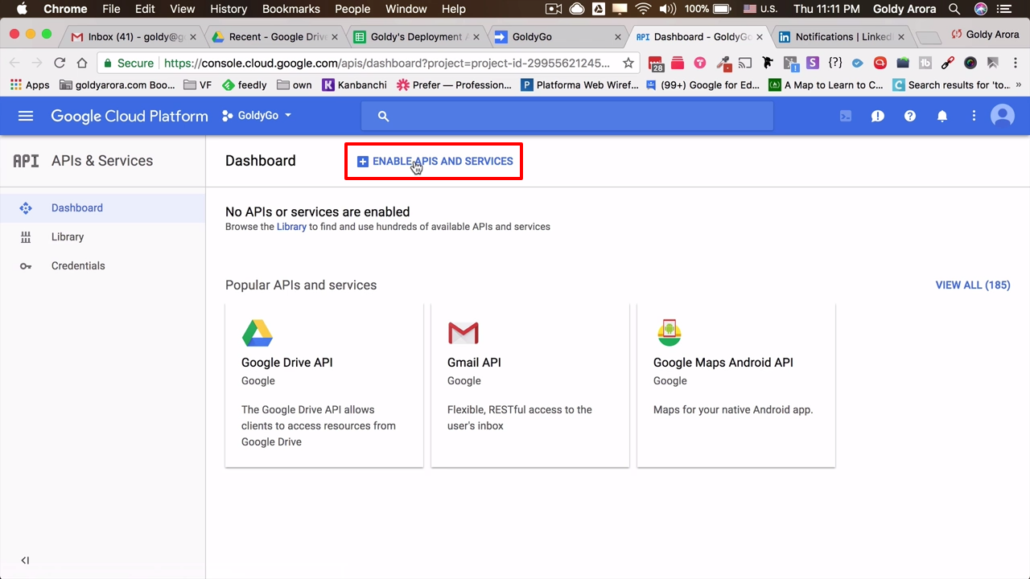This screenshot has width=1030, height=579.
Task: Click the browser back arrow
Action: tap(14, 63)
